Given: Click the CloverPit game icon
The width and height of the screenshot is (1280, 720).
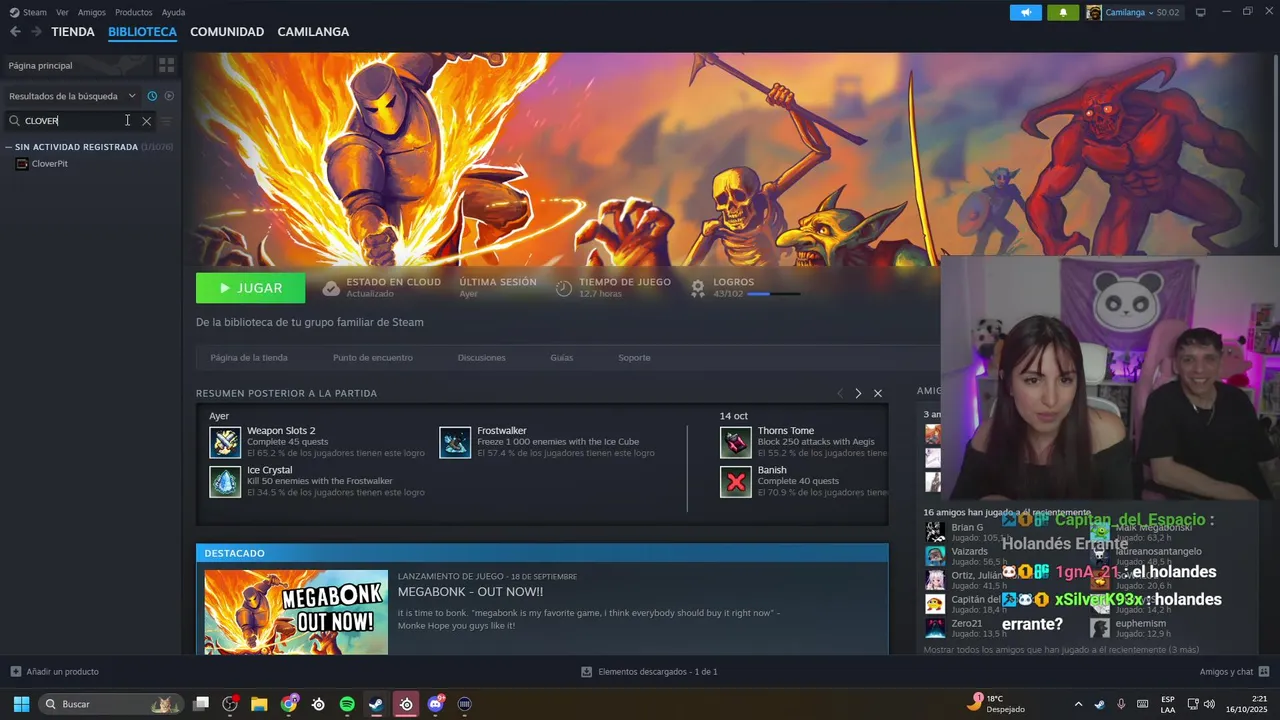Looking at the screenshot, I should coord(22,164).
